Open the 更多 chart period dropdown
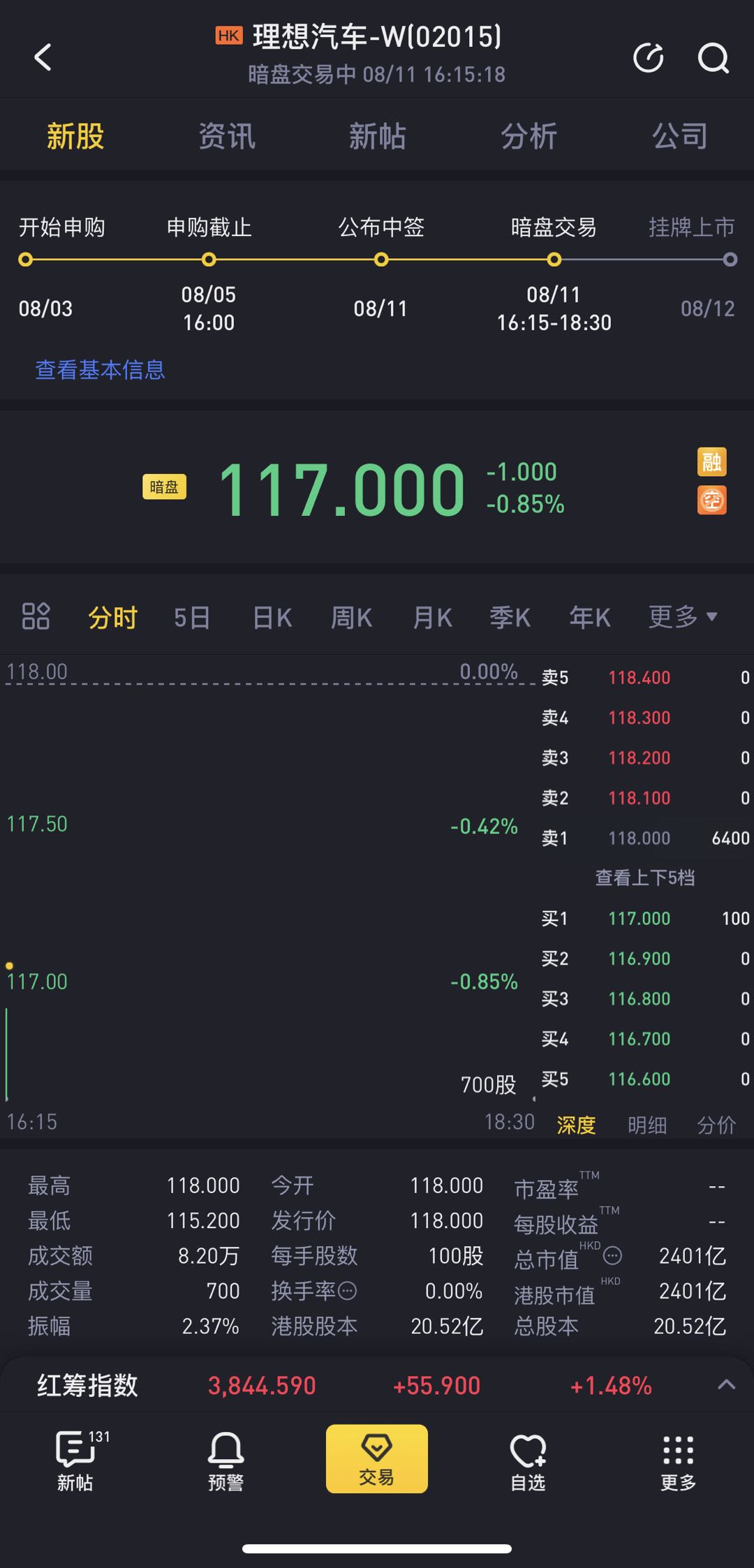The image size is (754, 1568). click(x=682, y=616)
